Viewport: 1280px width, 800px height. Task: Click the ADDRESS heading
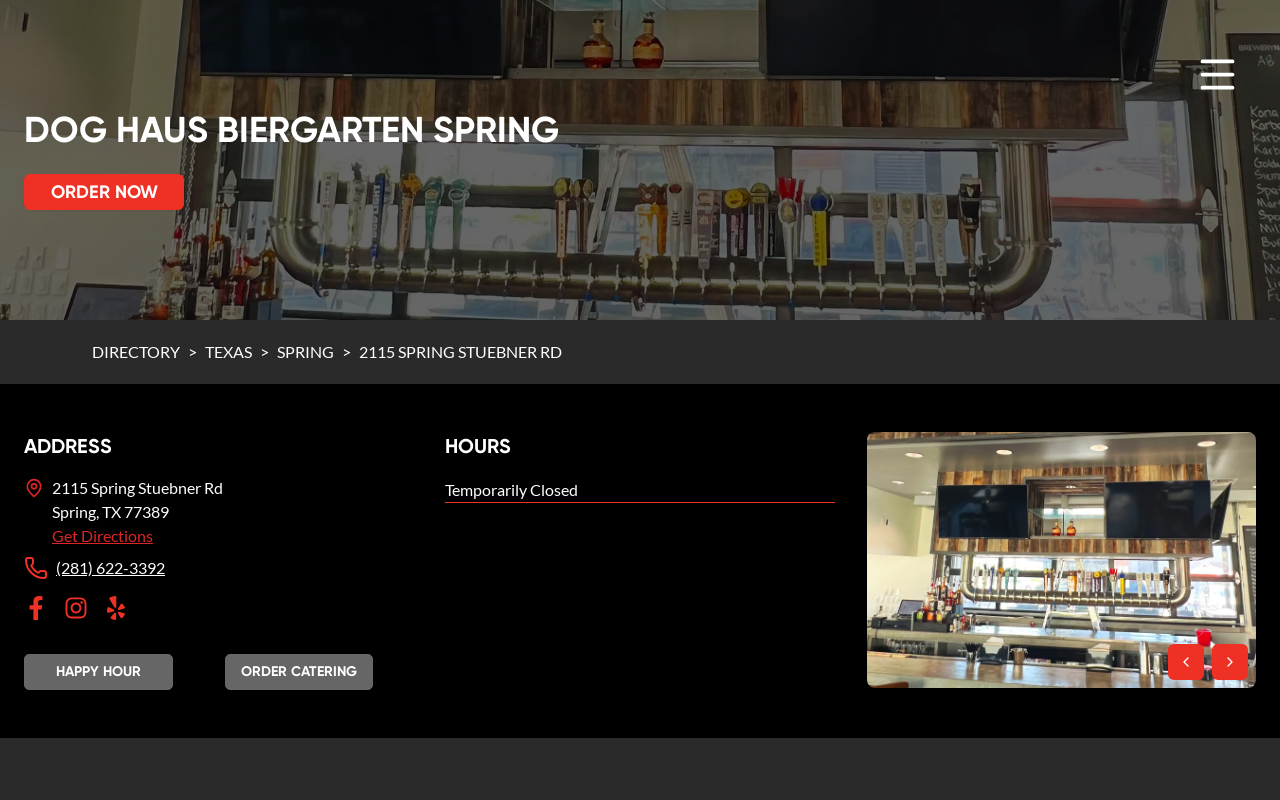68,447
